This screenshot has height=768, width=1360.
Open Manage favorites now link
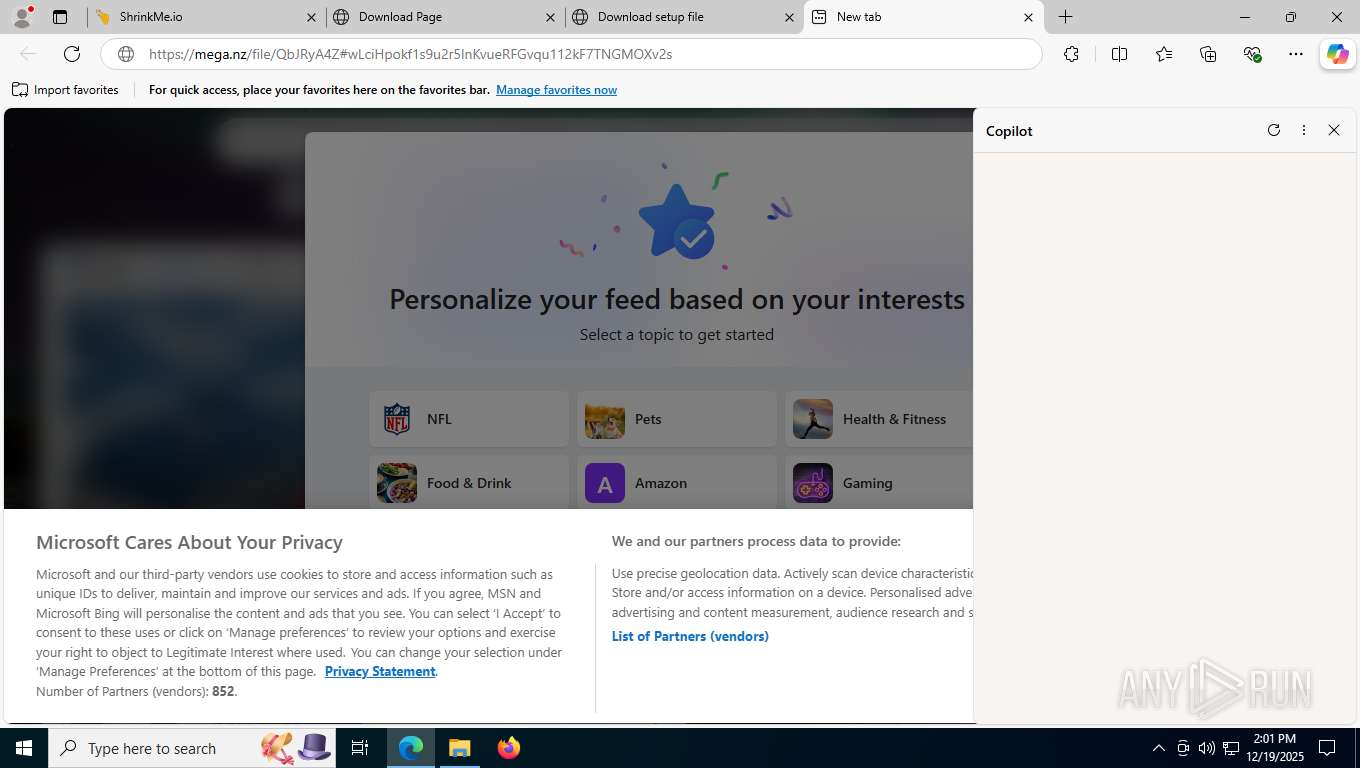(556, 90)
